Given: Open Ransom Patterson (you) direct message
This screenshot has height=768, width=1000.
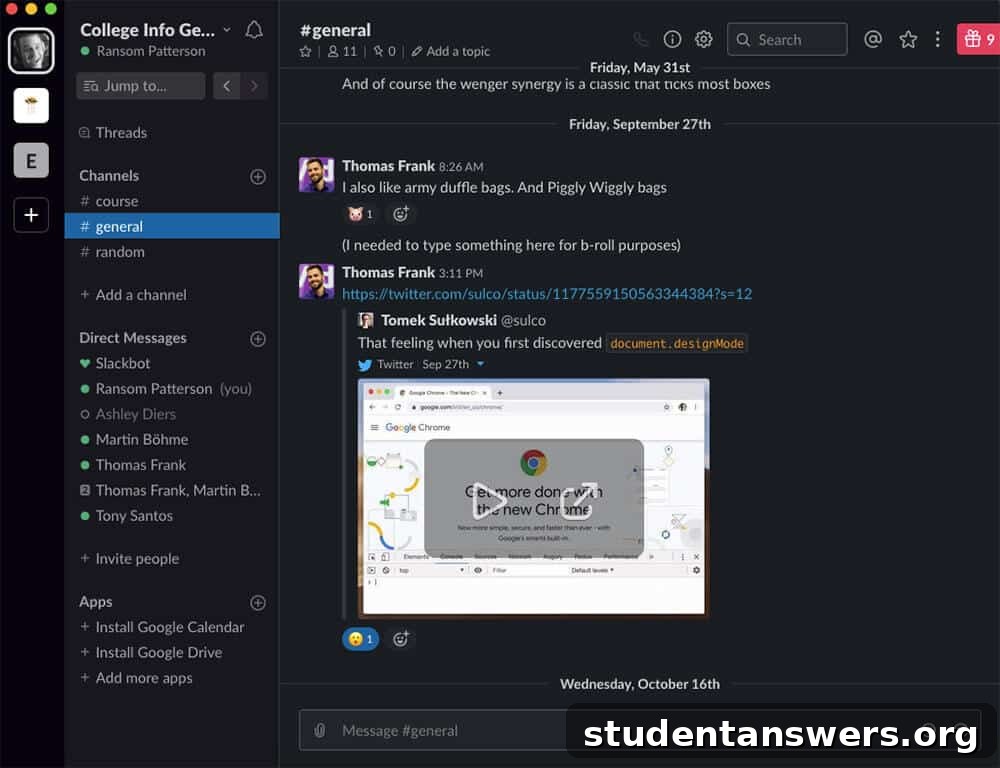Looking at the screenshot, I should pos(172,388).
